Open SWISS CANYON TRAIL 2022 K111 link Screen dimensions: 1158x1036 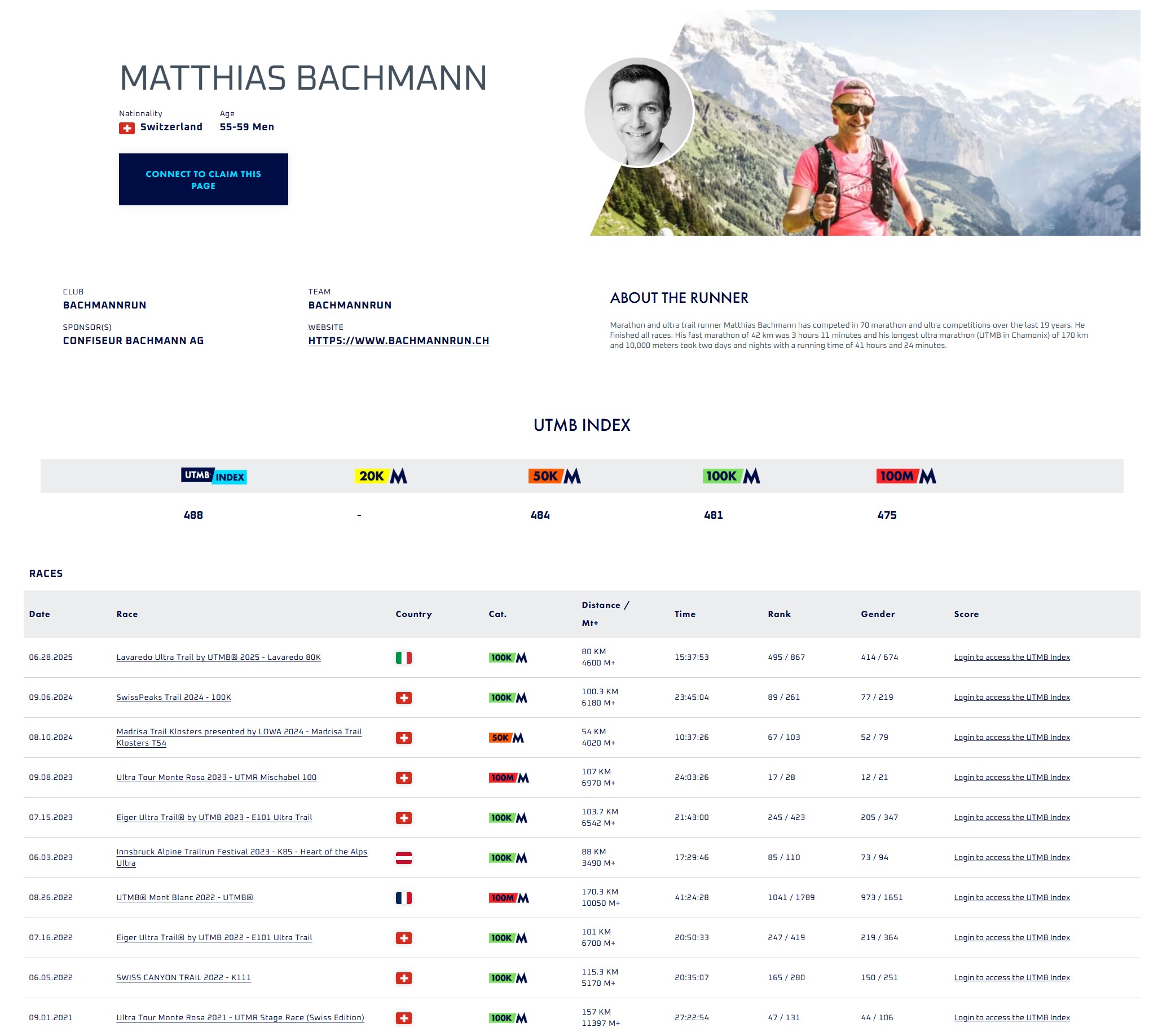[x=183, y=977]
